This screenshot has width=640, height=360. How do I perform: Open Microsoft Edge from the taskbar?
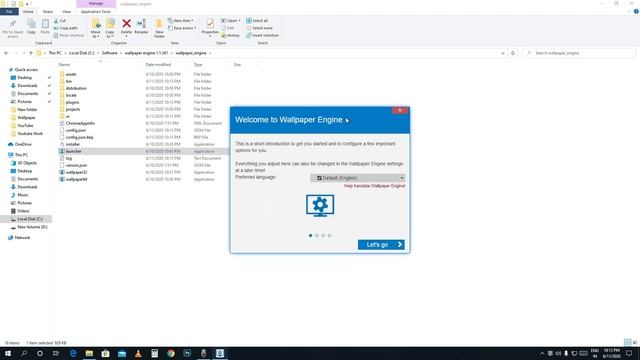point(73,353)
